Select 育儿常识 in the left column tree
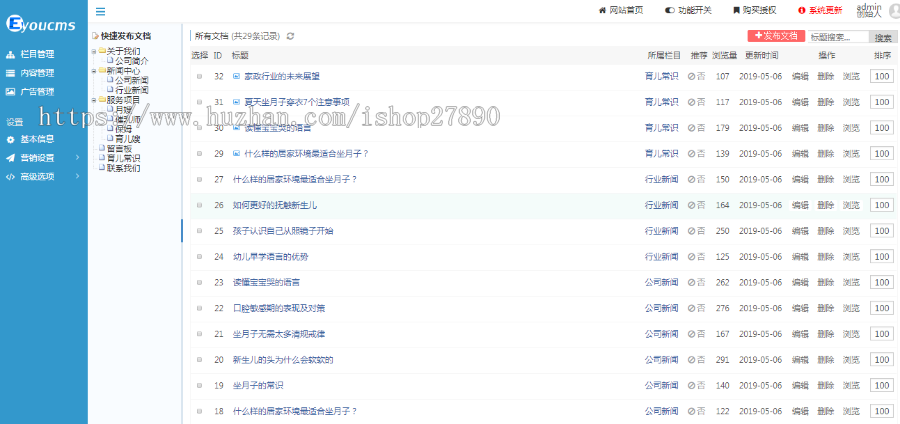The image size is (900, 424). (124, 158)
